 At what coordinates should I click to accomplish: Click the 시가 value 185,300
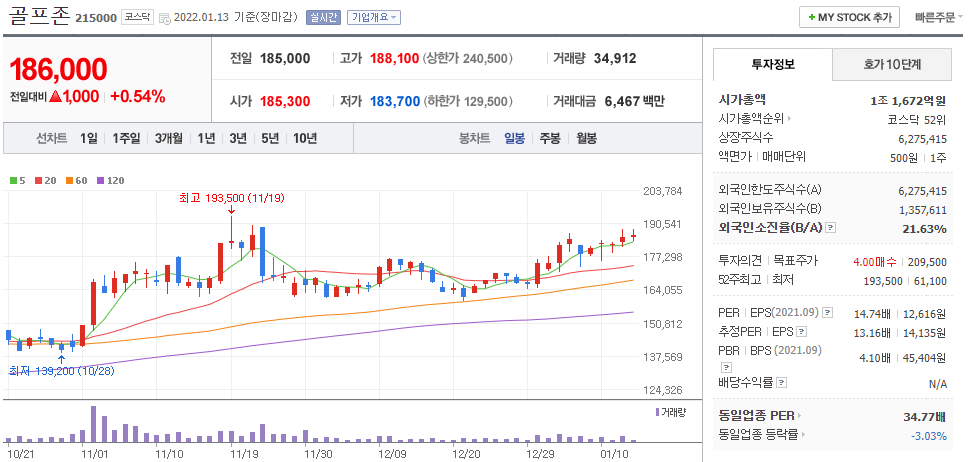click(285, 101)
